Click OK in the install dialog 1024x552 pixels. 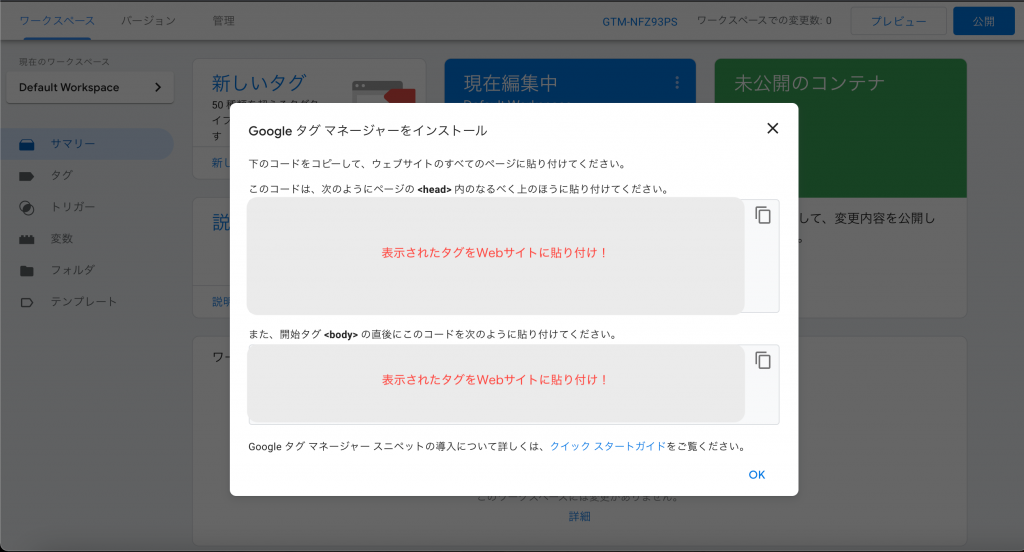tap(756, 475)
